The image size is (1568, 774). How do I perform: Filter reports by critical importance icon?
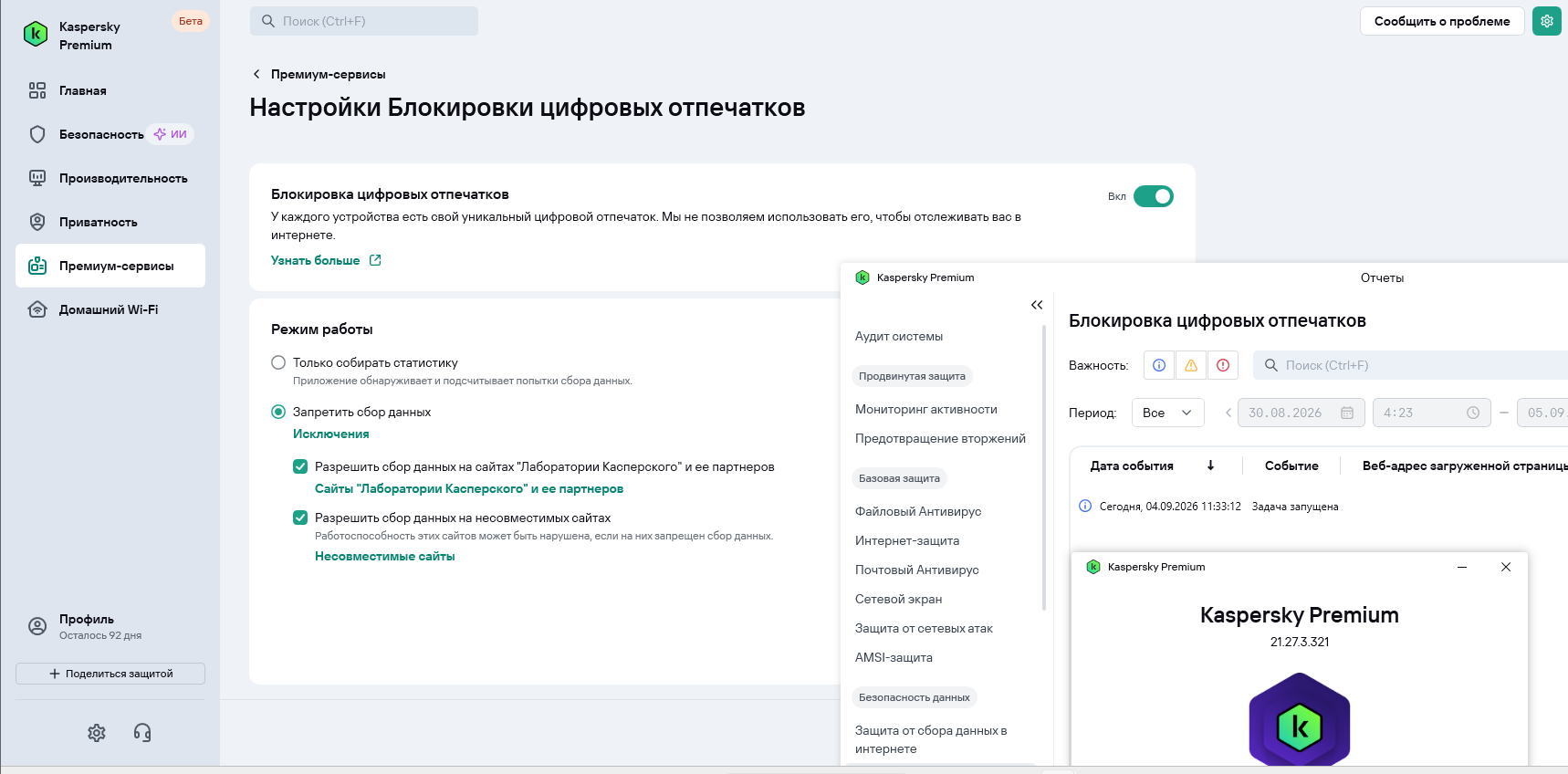[x=1223, y=365]
